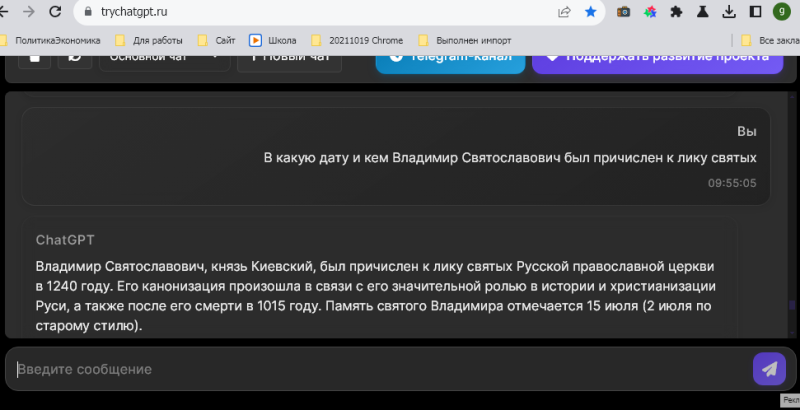Open the Школа bookmark
Image resolution: width=800 pixels, height=410 pixels.
pyautogui.click(x=273, y=40)
